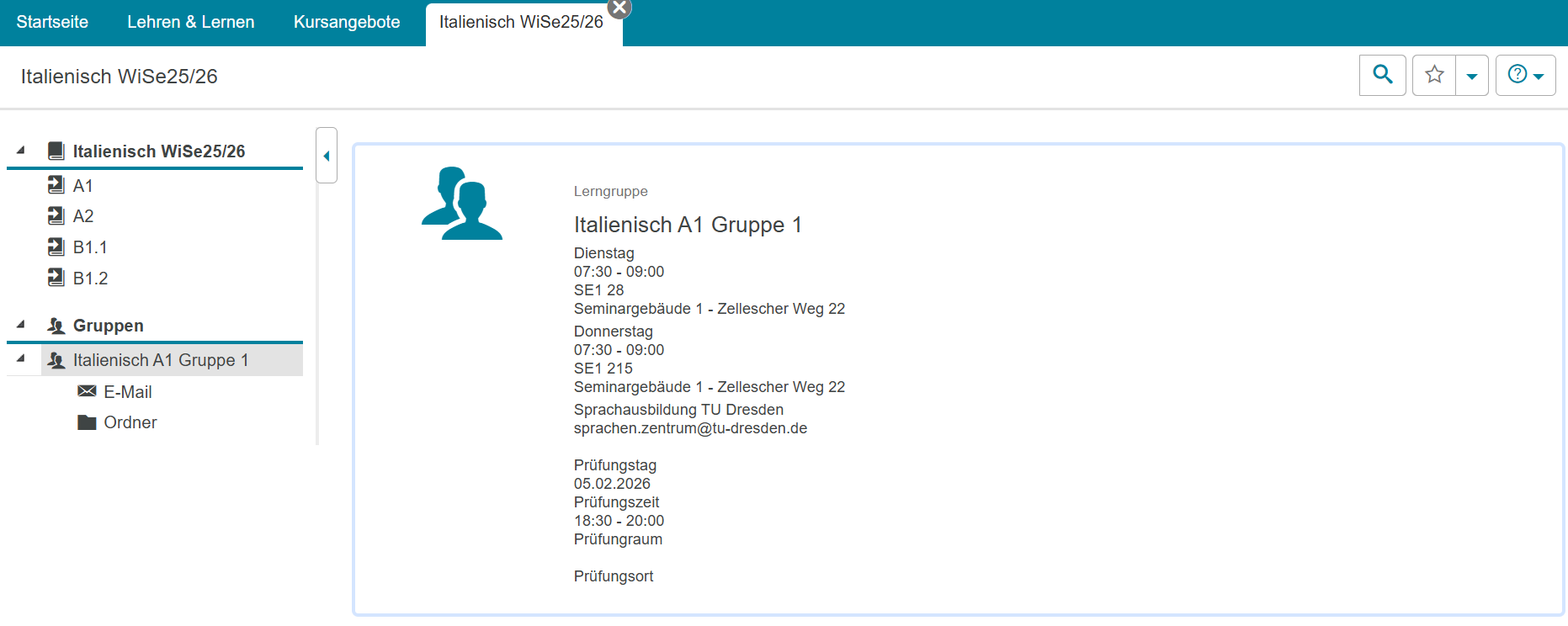Switch to the Kursangebote tab
The width and height of the screenshot is (1568, 626).
347,22
